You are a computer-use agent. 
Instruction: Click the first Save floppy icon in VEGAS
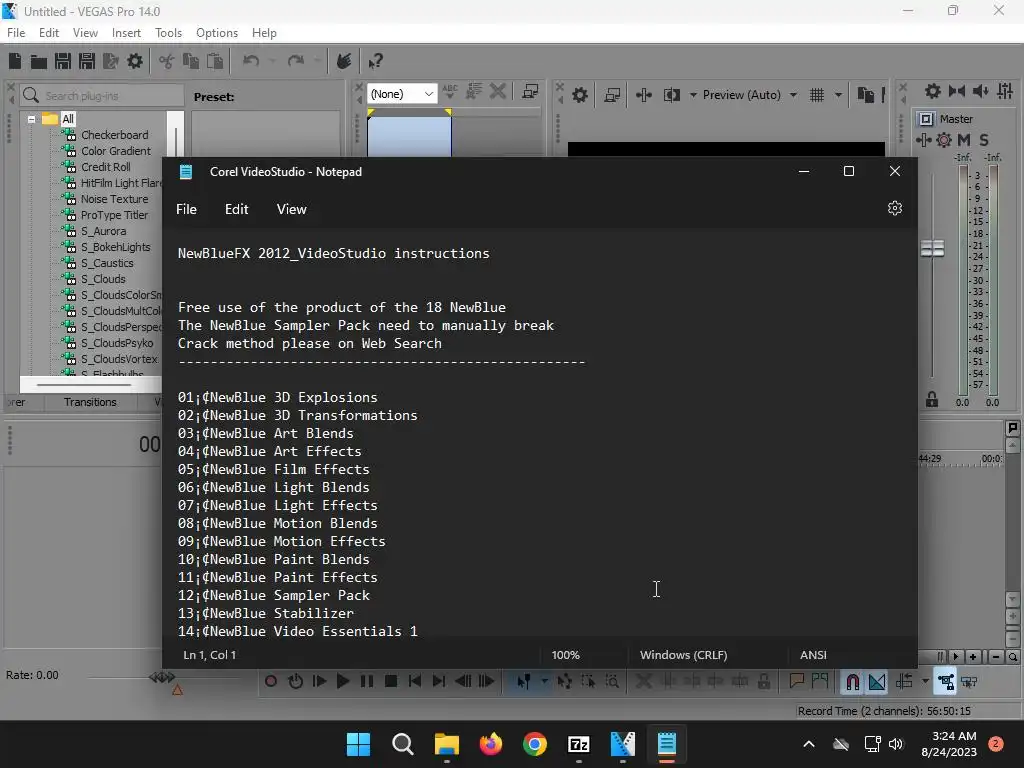point(63,61)
